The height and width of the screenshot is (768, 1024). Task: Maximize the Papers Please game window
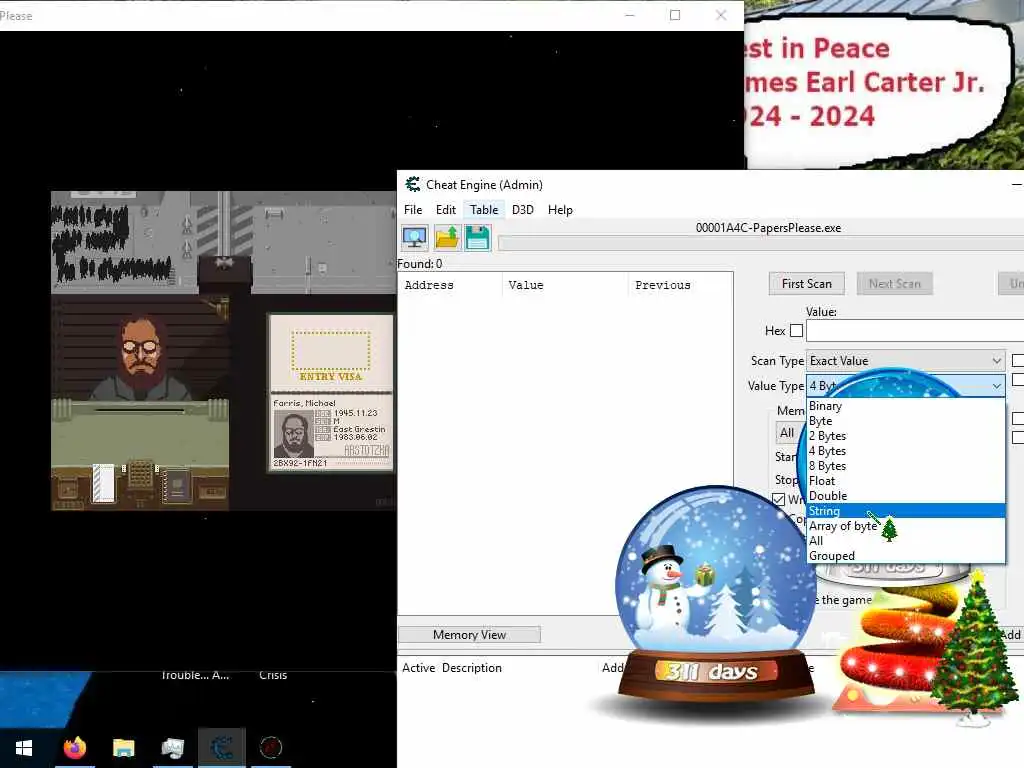coord(675,15)
